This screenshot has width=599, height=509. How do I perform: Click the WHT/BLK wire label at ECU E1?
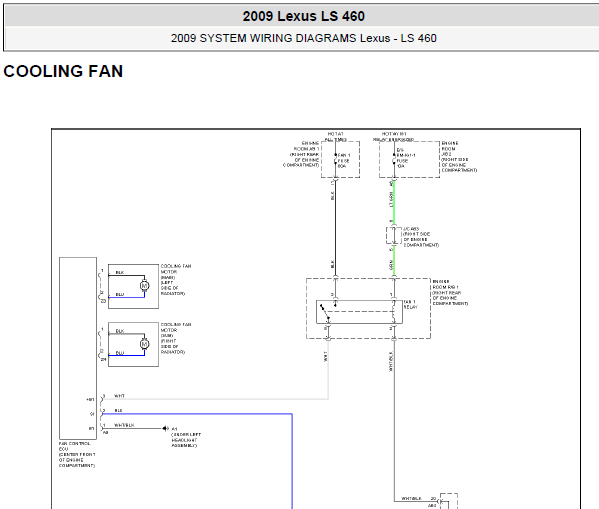(124, 425)
